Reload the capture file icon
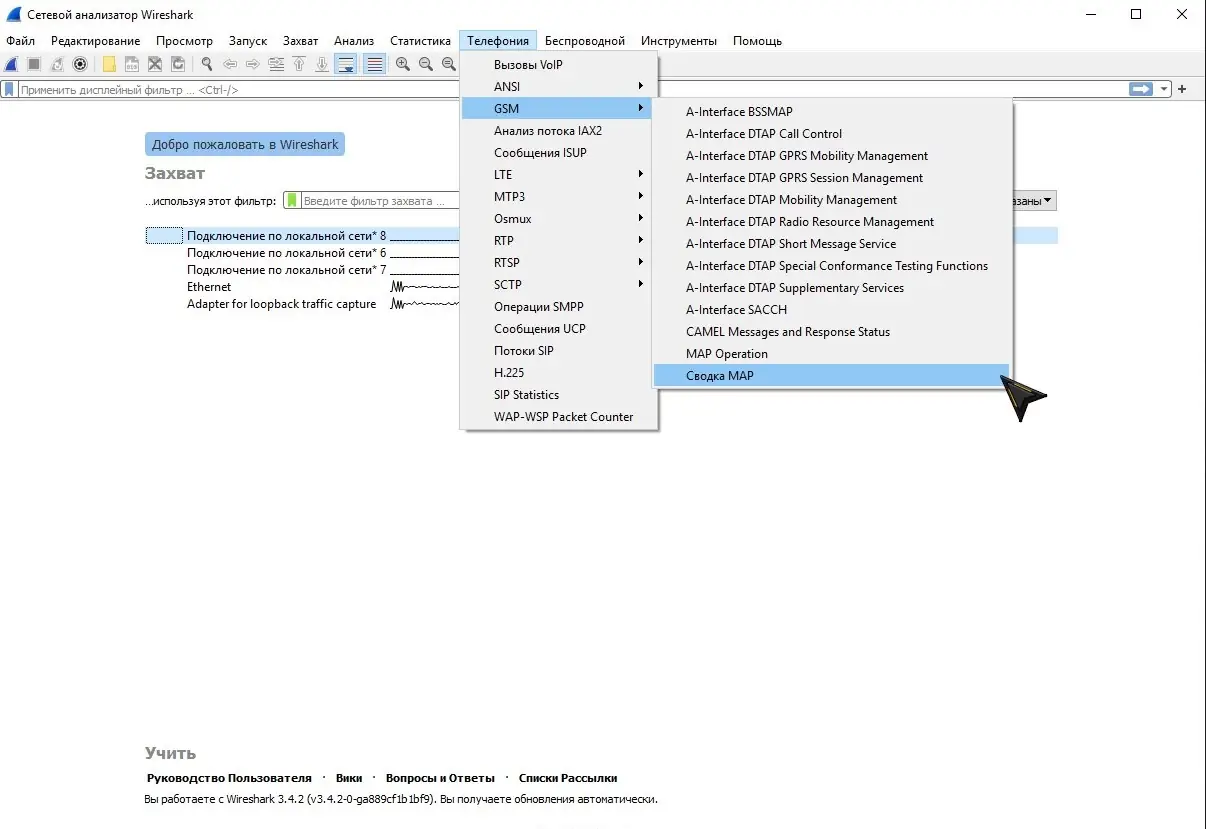This screenshot has width=1206, height=829. tap(178, 64)
